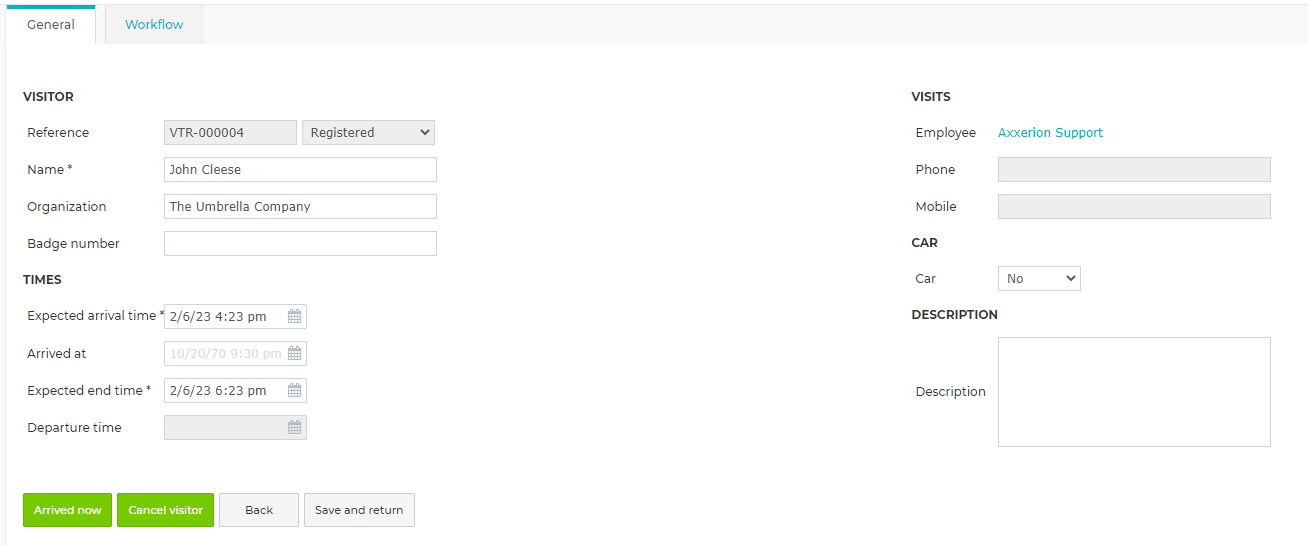Click the DESCRIPTION section heading
The image size is (1308, 545).
(x=954, y=314)
